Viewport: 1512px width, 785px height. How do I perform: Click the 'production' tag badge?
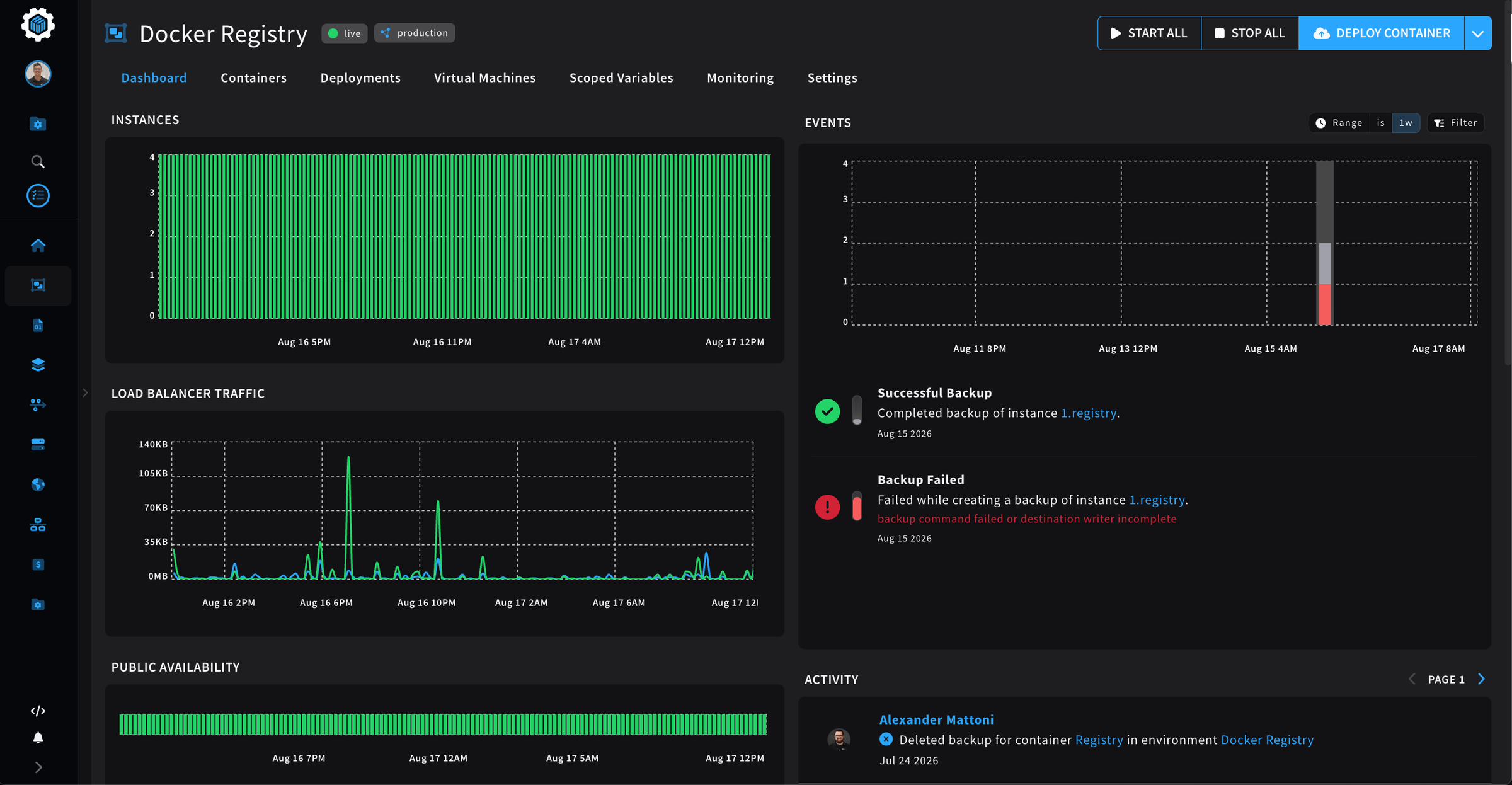point(415,33)
